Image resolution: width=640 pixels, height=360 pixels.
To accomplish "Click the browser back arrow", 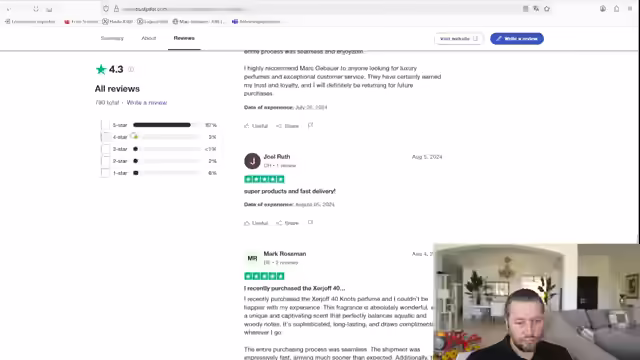I will point(8,9).
